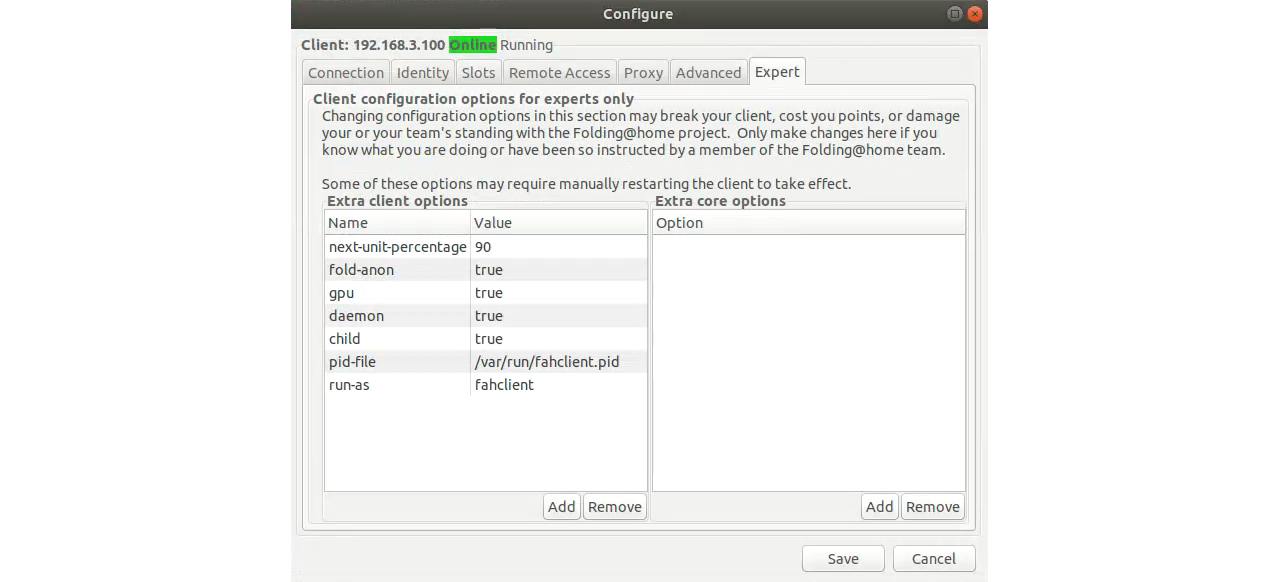Screen dimensions: 1280x582
Task: Select the next-unit-percentage option row
Action: coord(486,247)
